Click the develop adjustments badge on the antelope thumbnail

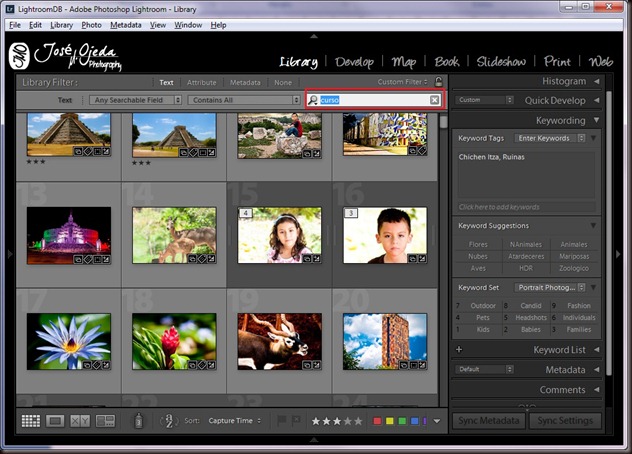(x=316, y=365)
